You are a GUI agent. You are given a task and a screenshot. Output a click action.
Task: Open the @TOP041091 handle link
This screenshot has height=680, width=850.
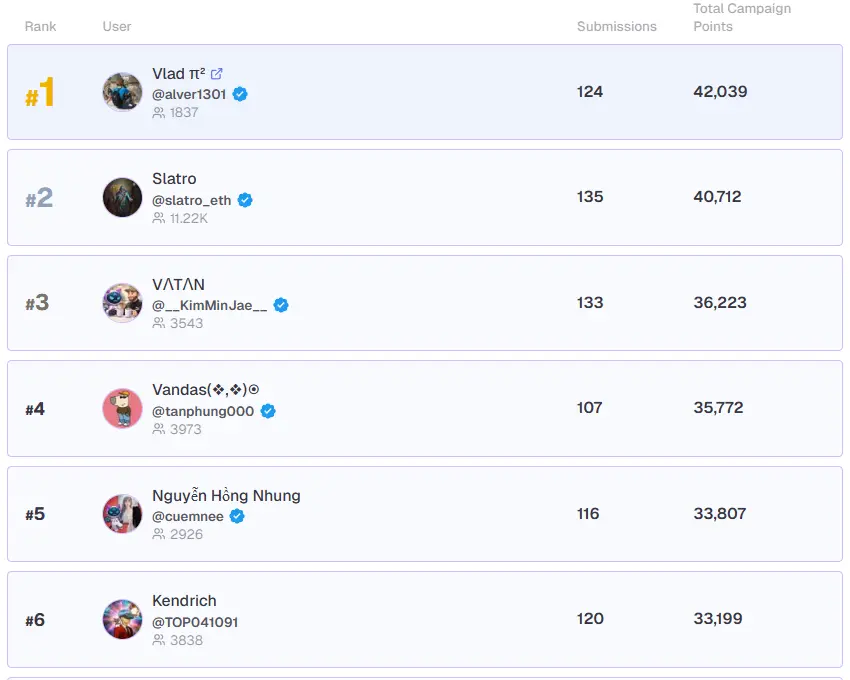tap(195, 622)
